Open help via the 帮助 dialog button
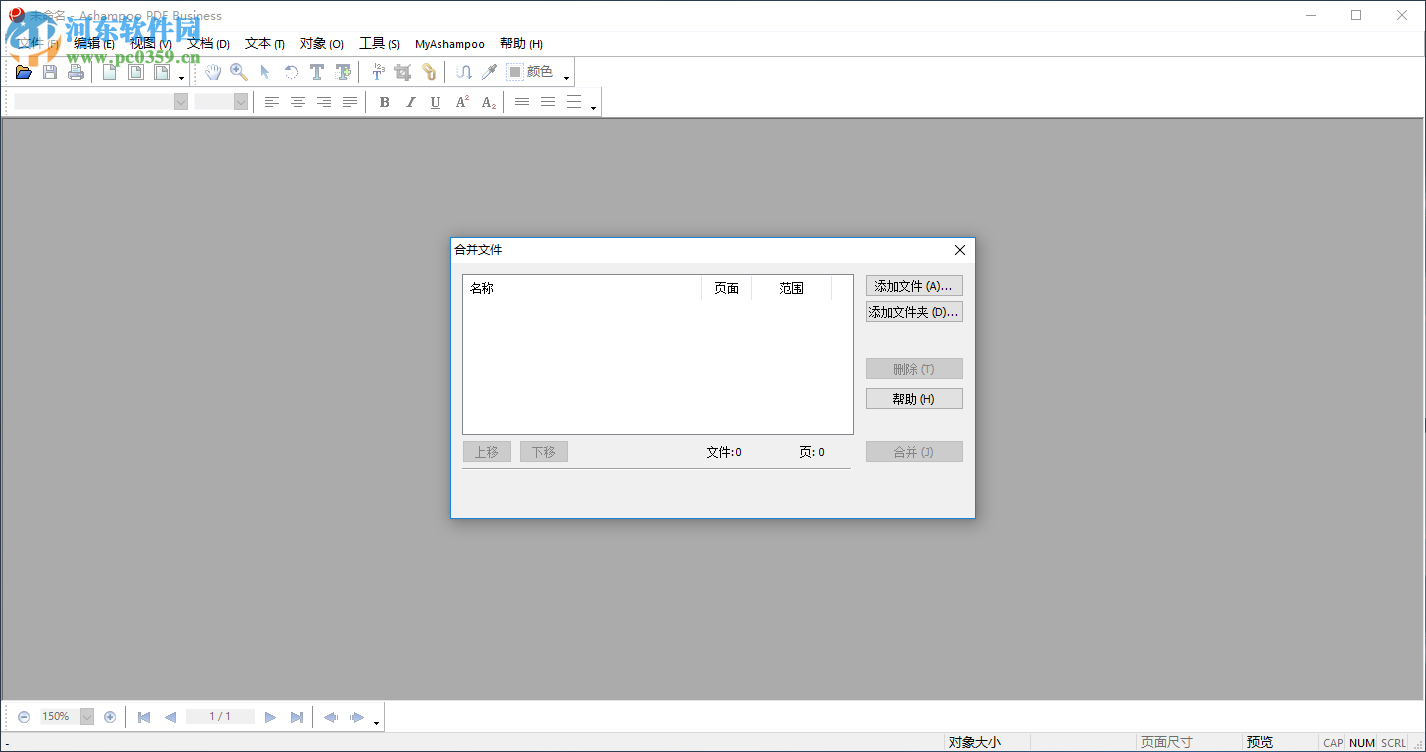The width and height of the screenshot is (1426, 752). [x=913, y=398]
